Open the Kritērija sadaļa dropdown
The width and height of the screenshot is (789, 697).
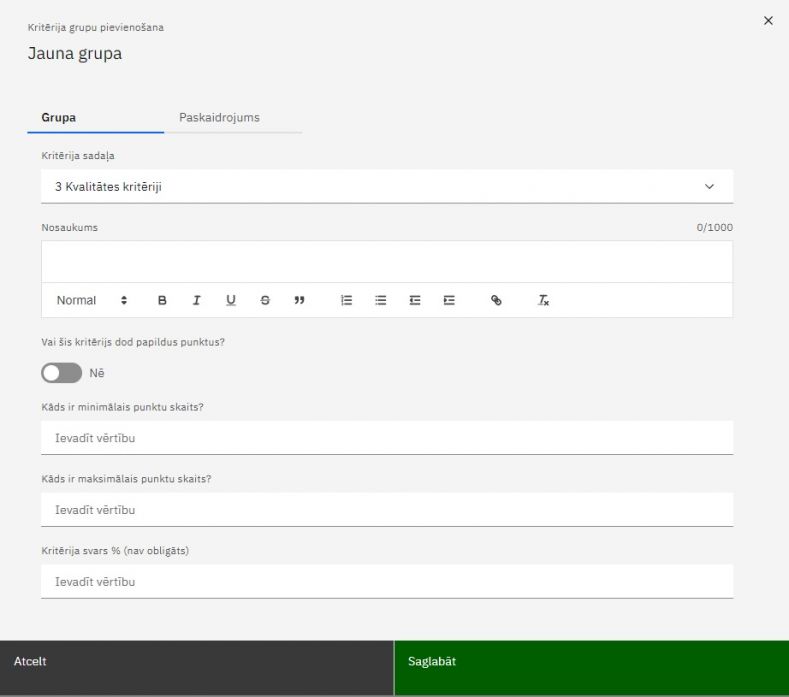386,186
